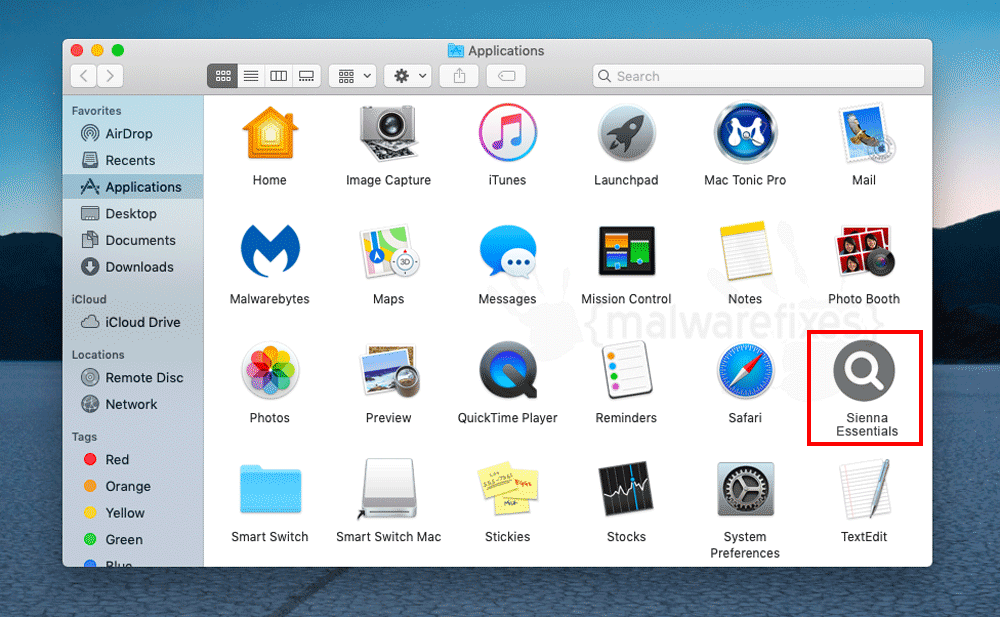Select the Messages speech bubble icon
This screenshot has height=617, width=1000.
pos(508,251)
